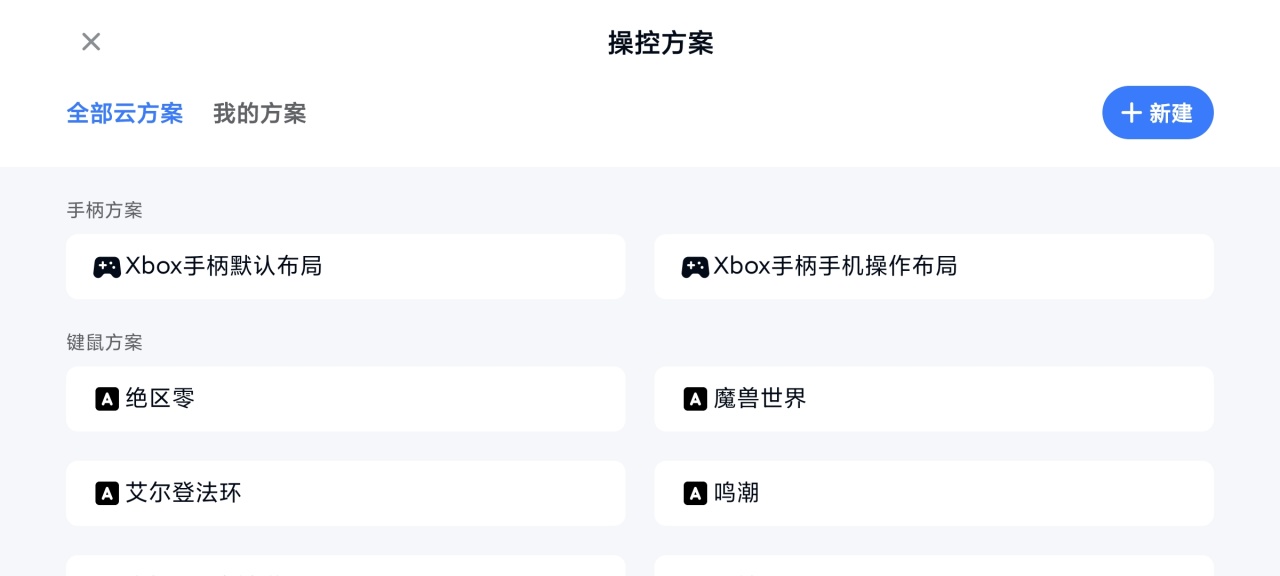The width and height of the screenshot is (1280, 576).
Task: Choose the 鸣潮 scheme card
Action: click(934, 493)
